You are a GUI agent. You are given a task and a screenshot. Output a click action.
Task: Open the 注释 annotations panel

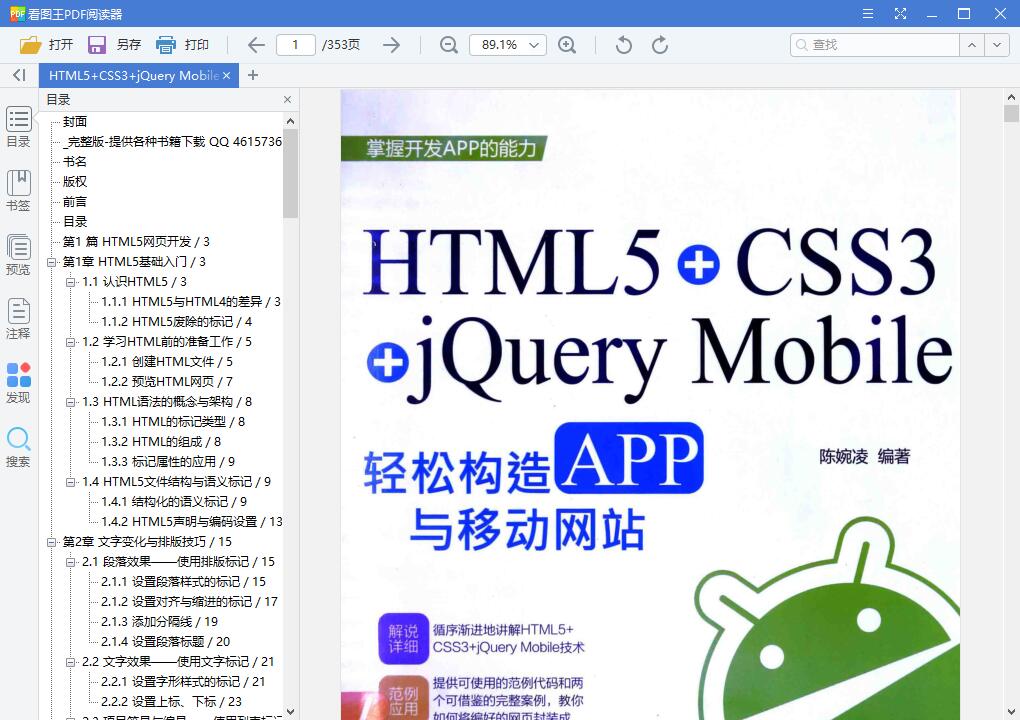(19, 319)
